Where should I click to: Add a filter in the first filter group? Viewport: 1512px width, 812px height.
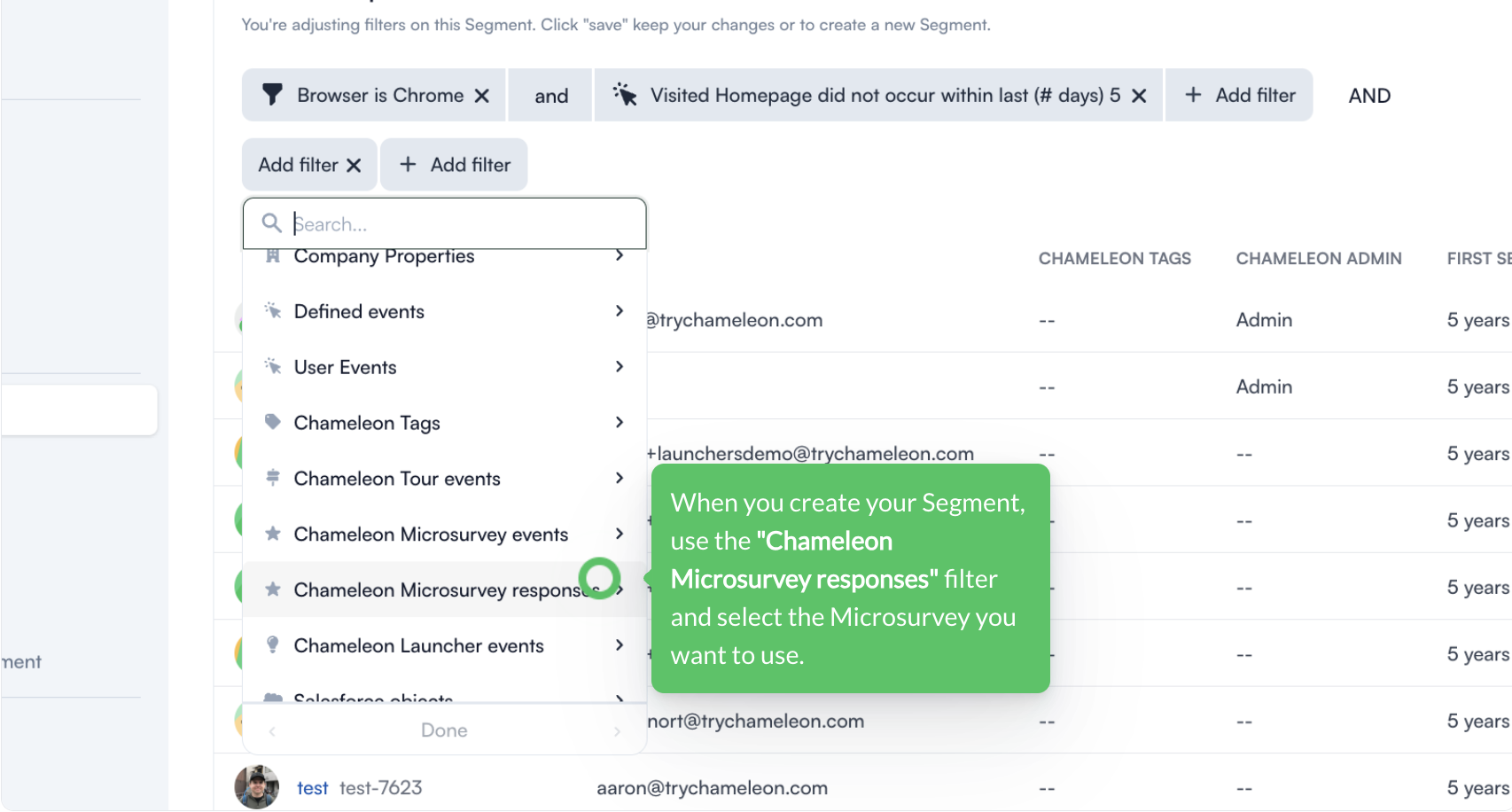[1239, 95]
